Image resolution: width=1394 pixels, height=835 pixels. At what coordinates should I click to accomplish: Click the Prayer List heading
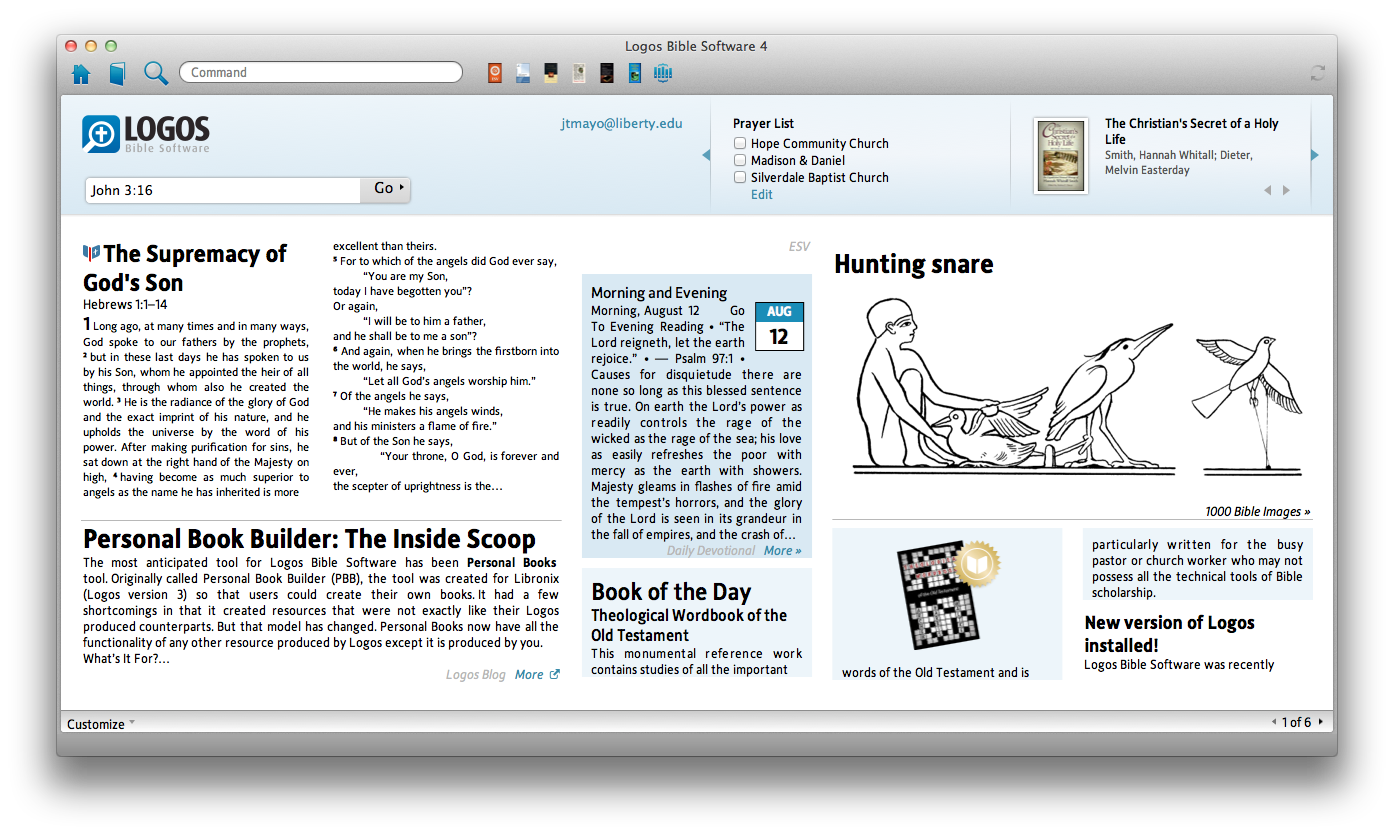tap(763, 123)
